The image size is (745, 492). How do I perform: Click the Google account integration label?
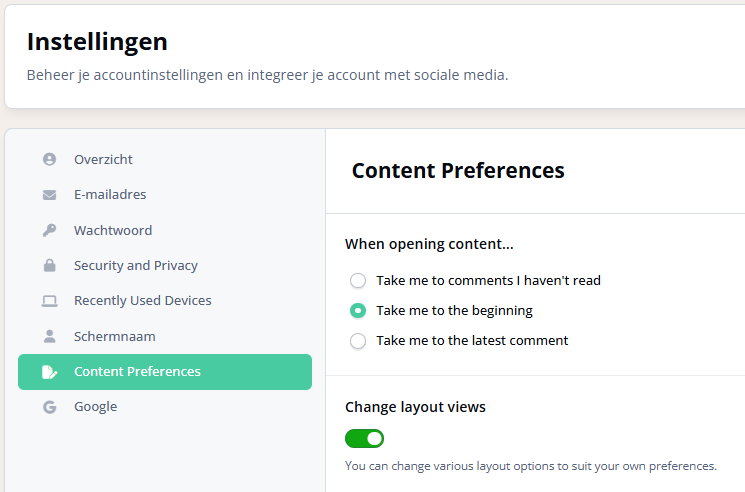pos(95,407)
